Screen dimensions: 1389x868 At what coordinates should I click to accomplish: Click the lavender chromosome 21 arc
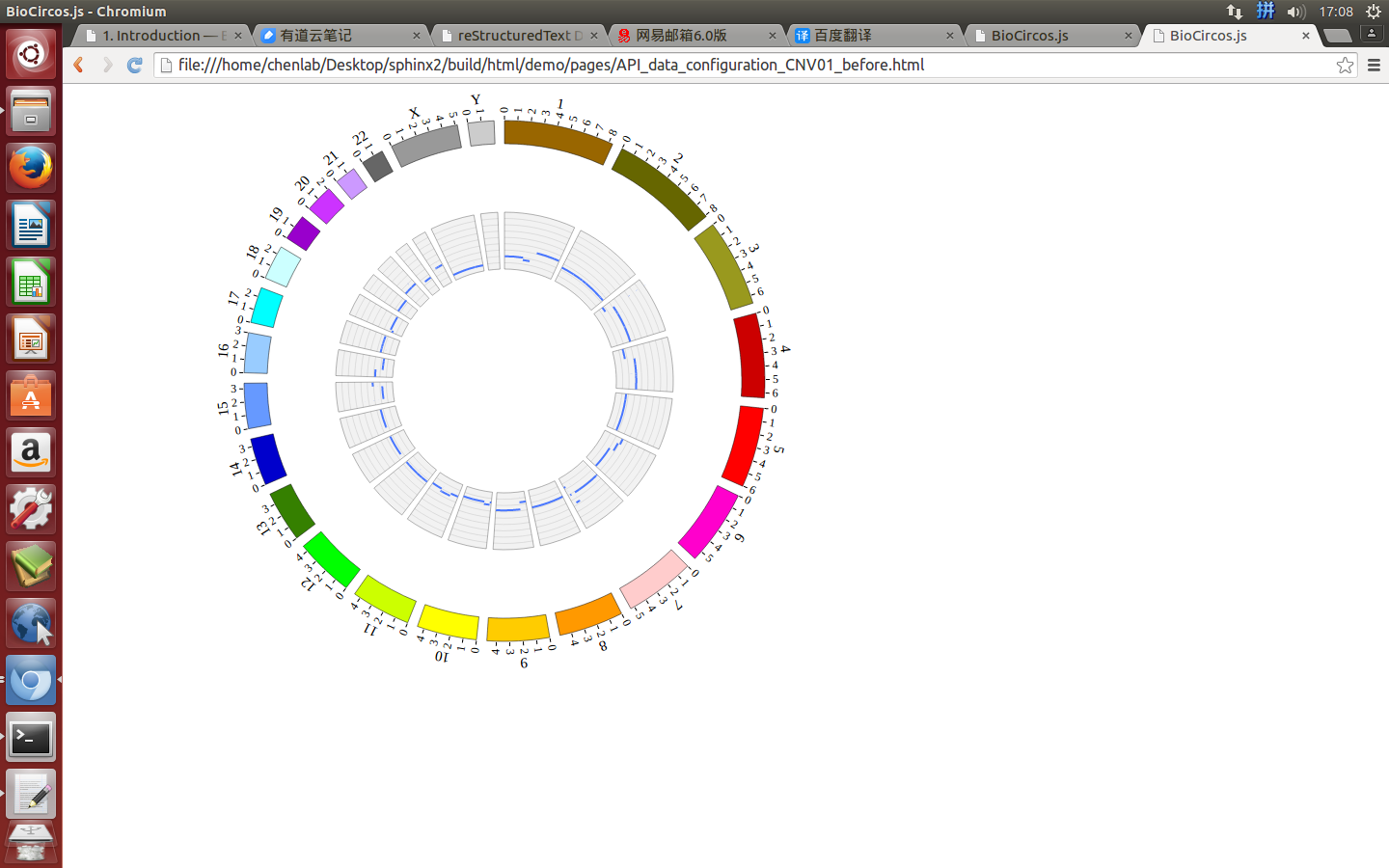(x=352, y=183)
